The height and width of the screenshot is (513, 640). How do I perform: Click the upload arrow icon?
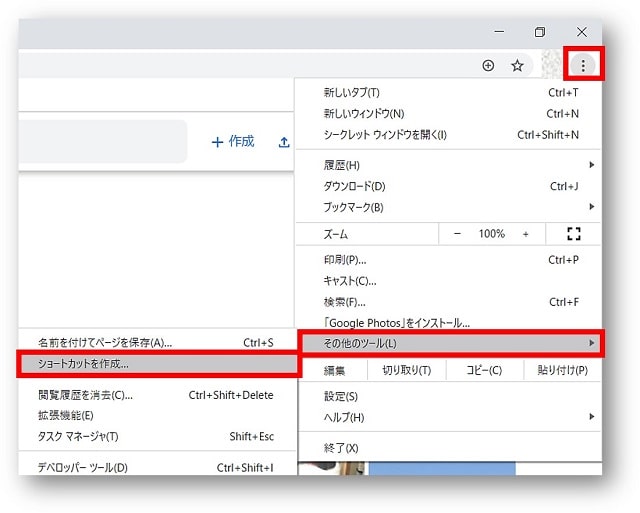coord(284,142)
